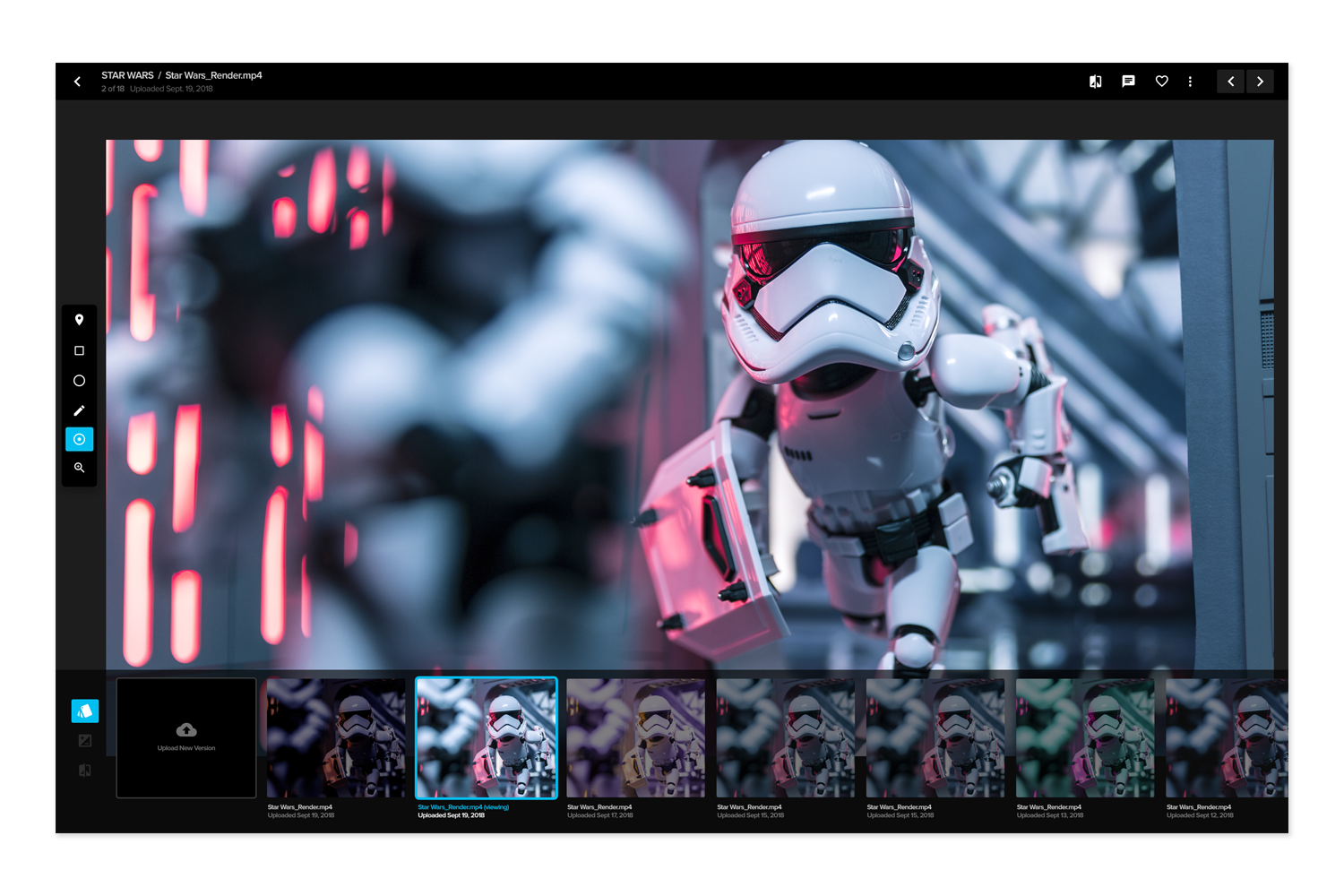Click the main stormtrooper preview image
The width and height of the screenshot is (1344, 896).
690,404
